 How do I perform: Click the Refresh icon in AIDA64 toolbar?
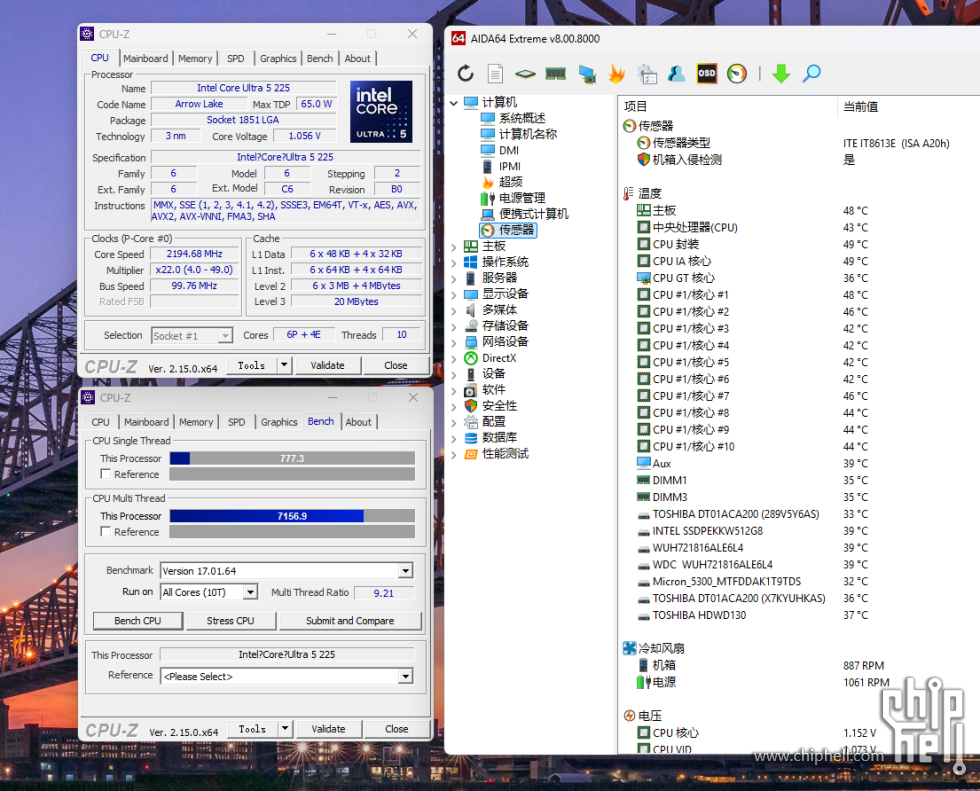point(466,73)
